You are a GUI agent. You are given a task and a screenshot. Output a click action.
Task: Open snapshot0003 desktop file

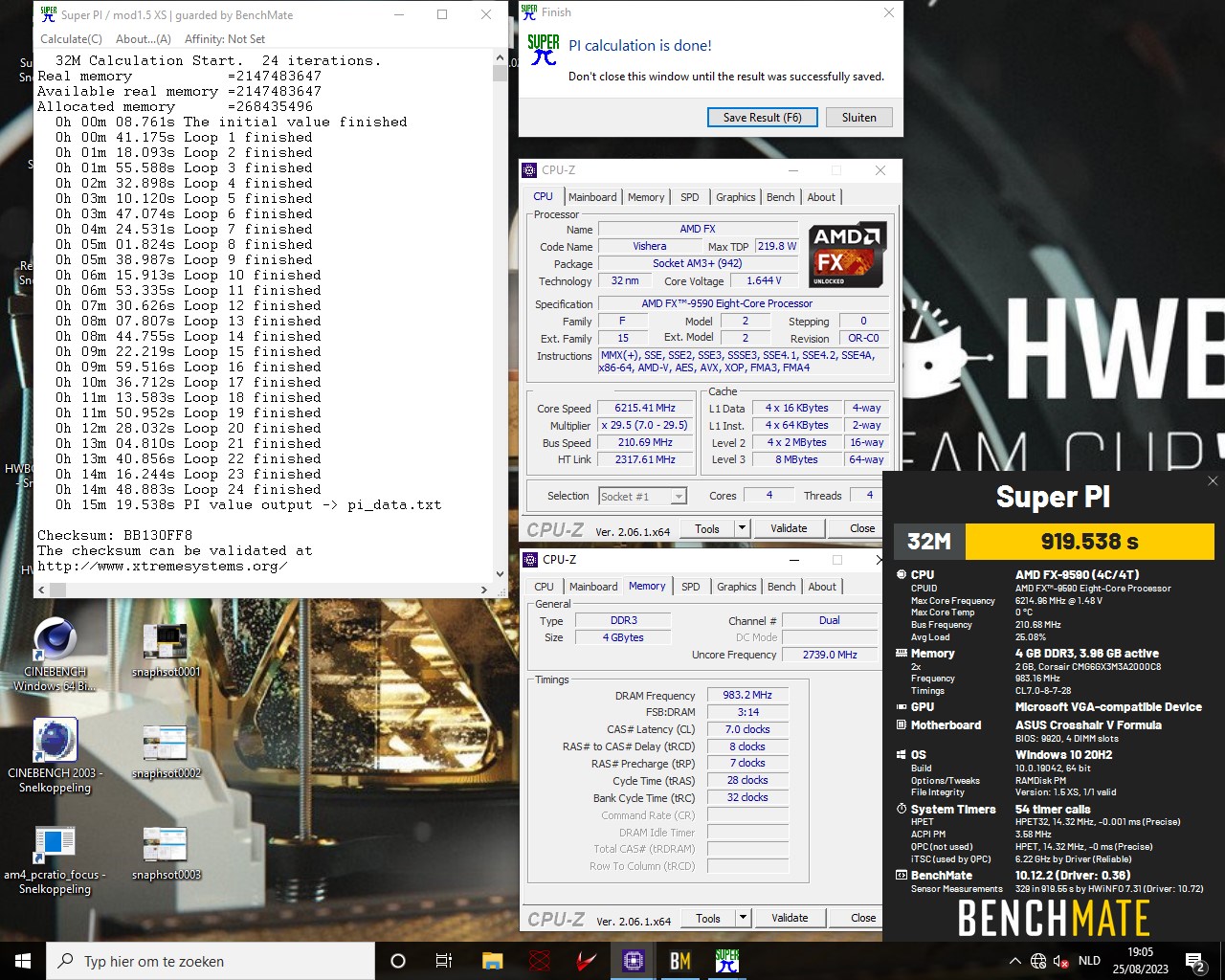[167, 854]
